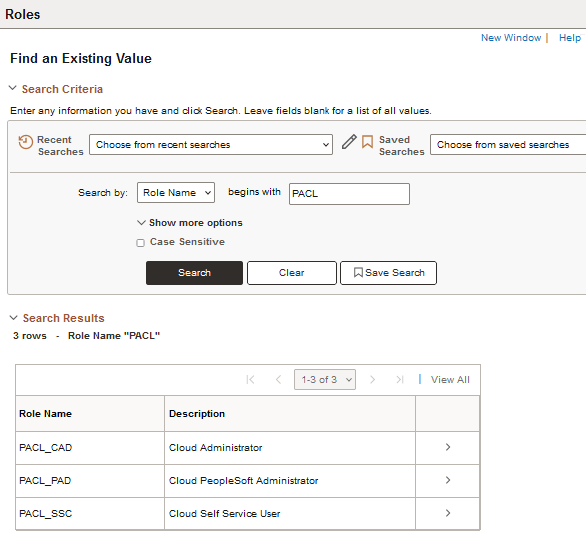This screenshot has height=543, width=586.
Task: Click the Recent Searches clock icon
Action: coord(25,142)
